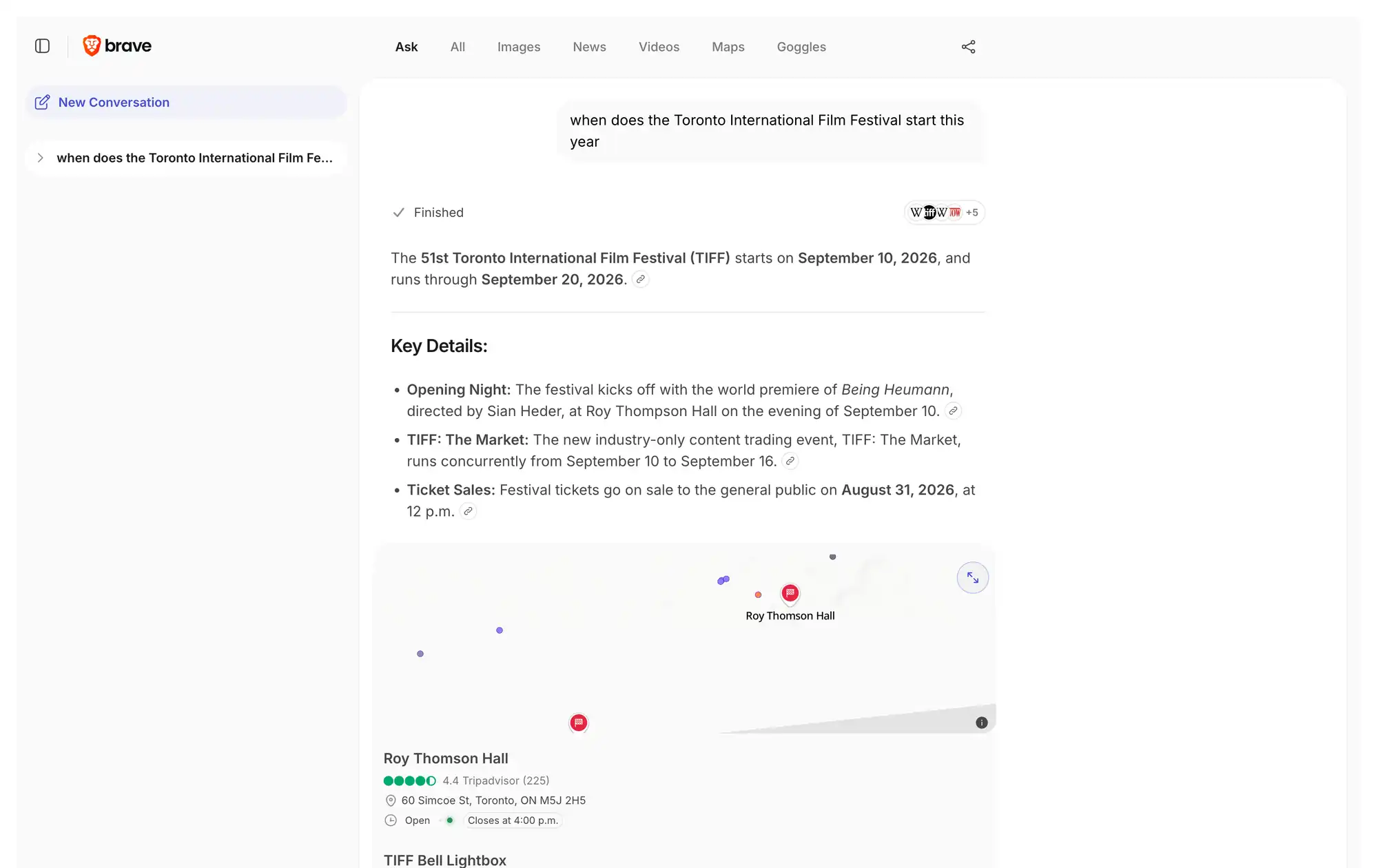Open citation link after Ticket Sales bullet

point(468,512)
